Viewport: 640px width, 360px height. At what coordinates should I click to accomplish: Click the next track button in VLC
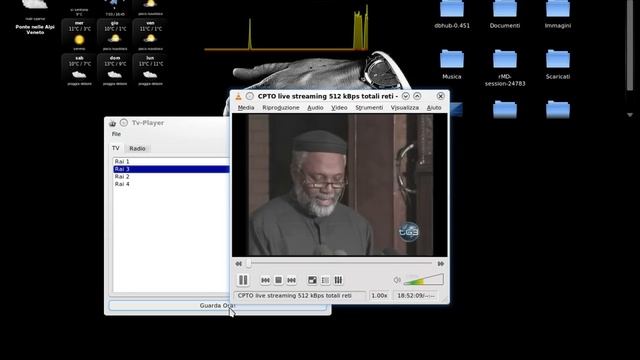291,280
